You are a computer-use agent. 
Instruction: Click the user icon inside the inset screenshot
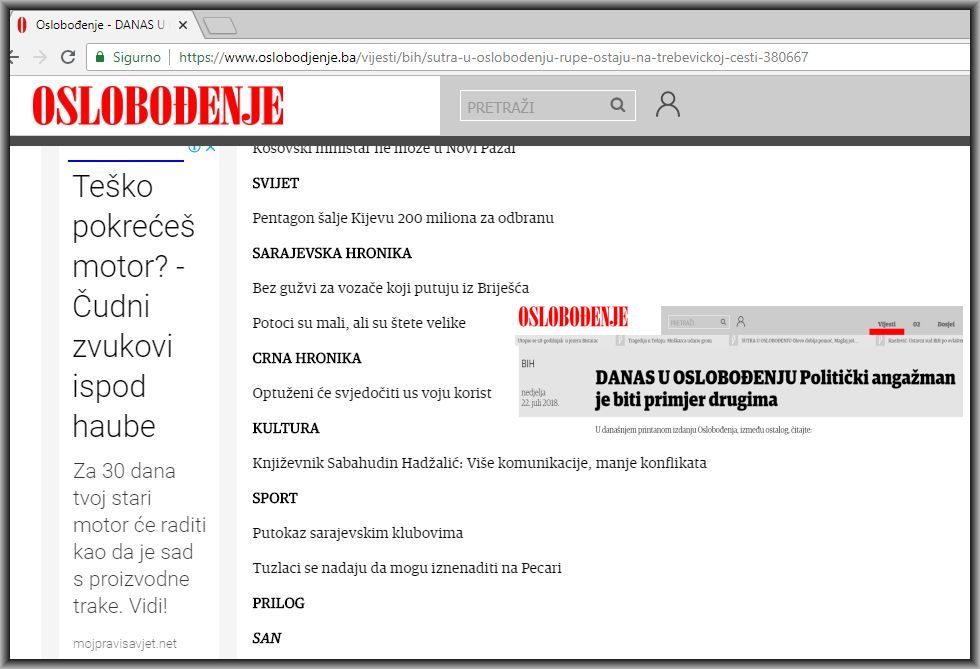tap(741, 321)
